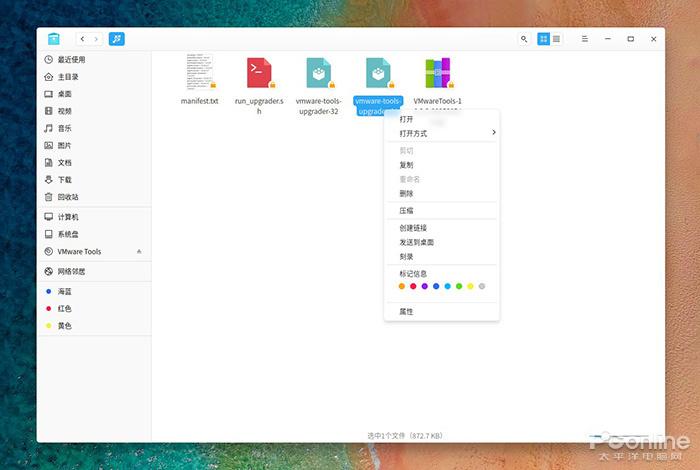
Task: Open the 下载 downloads folder in sidebar
Action: click(x=64, y=180)
